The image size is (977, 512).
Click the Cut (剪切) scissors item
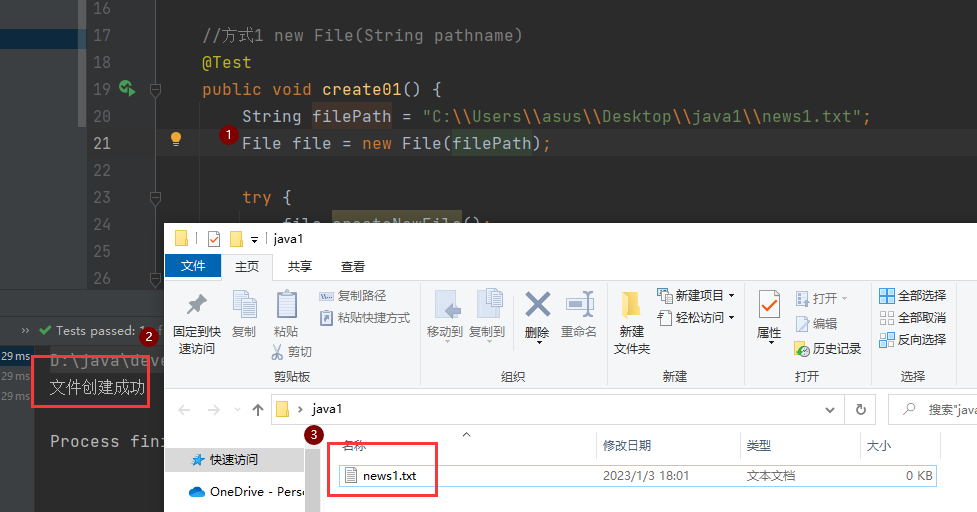pos(292,352)
